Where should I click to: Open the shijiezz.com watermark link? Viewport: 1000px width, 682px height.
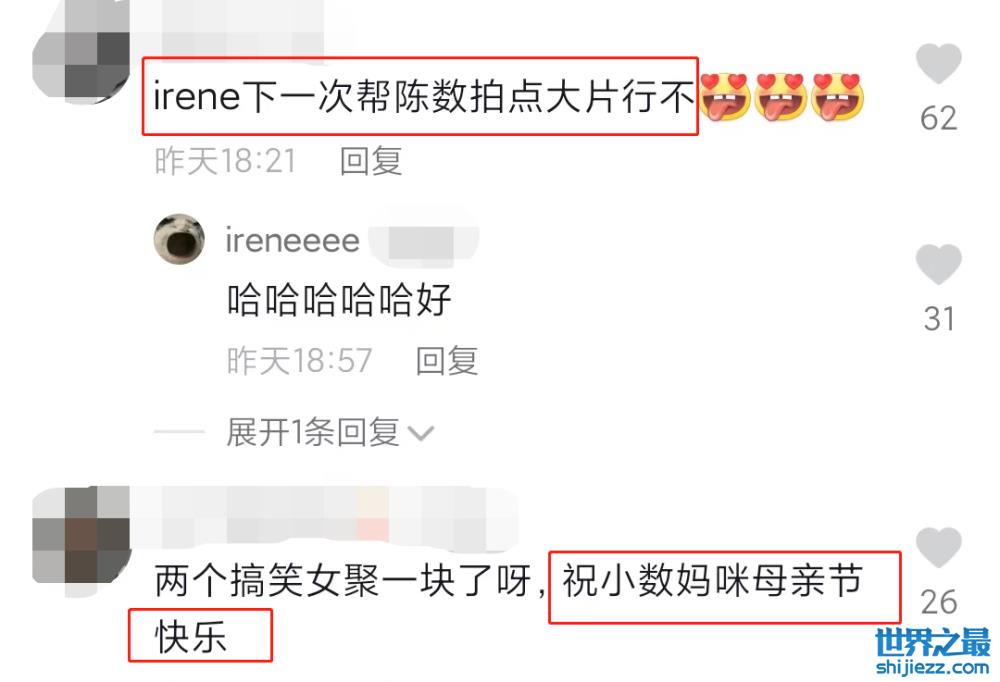[x=932, y=667]
